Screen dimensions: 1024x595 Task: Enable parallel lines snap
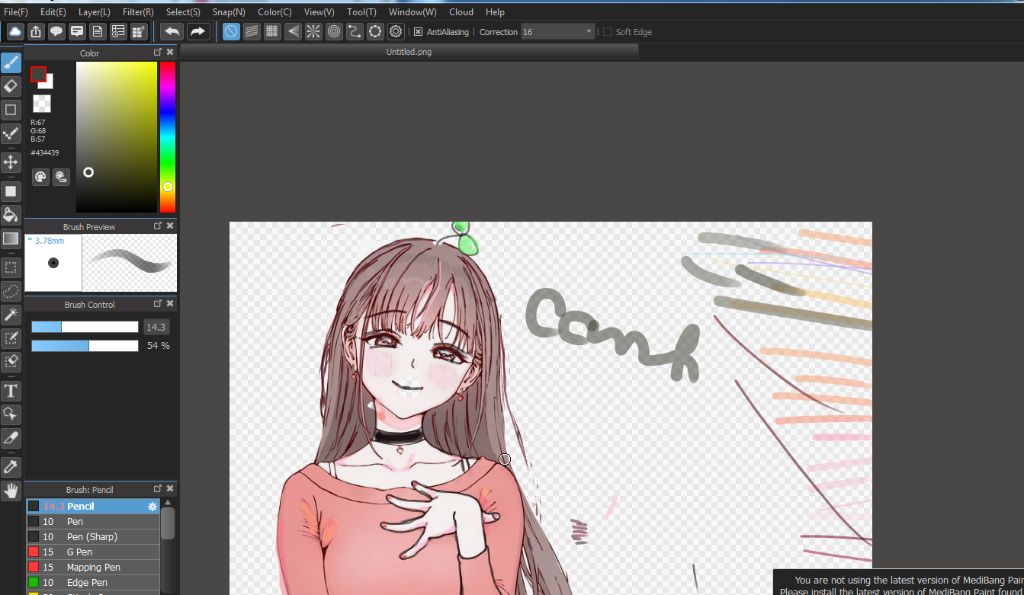pyautogui.click(x=251, y=31)
